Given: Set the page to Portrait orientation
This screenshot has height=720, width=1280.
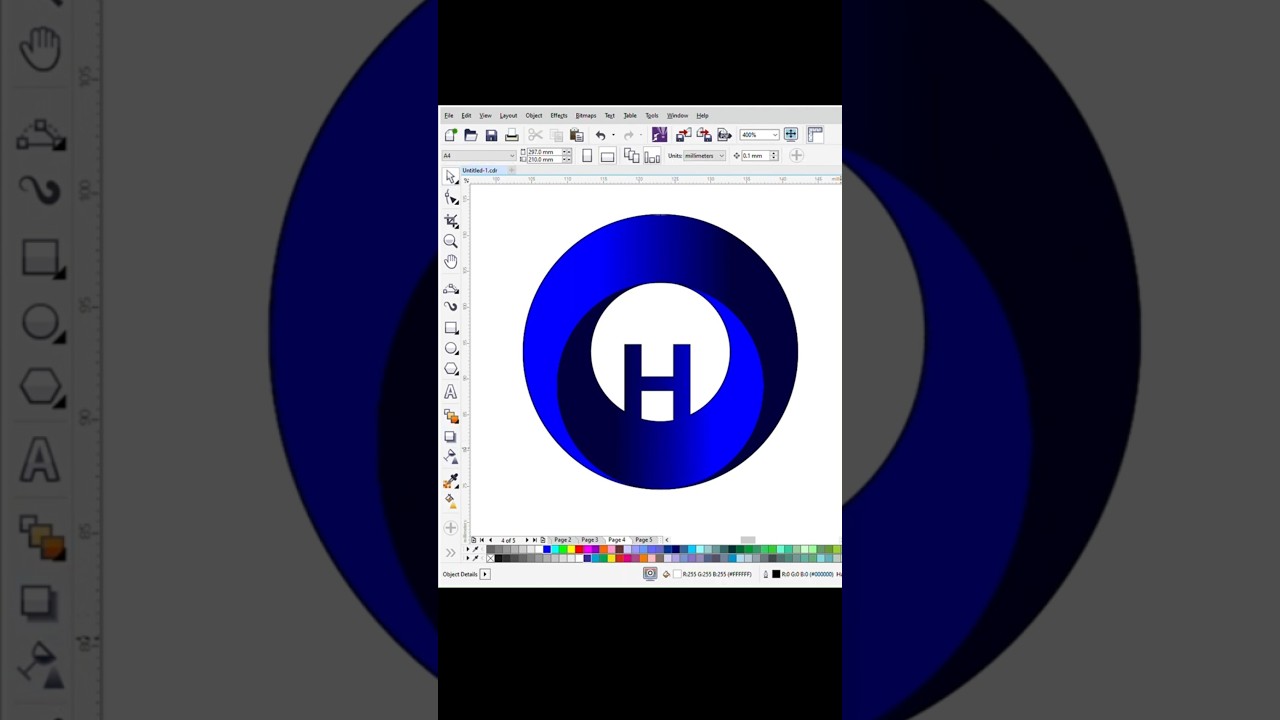Looking at the screenshot, I should click(x=587, y=155).
